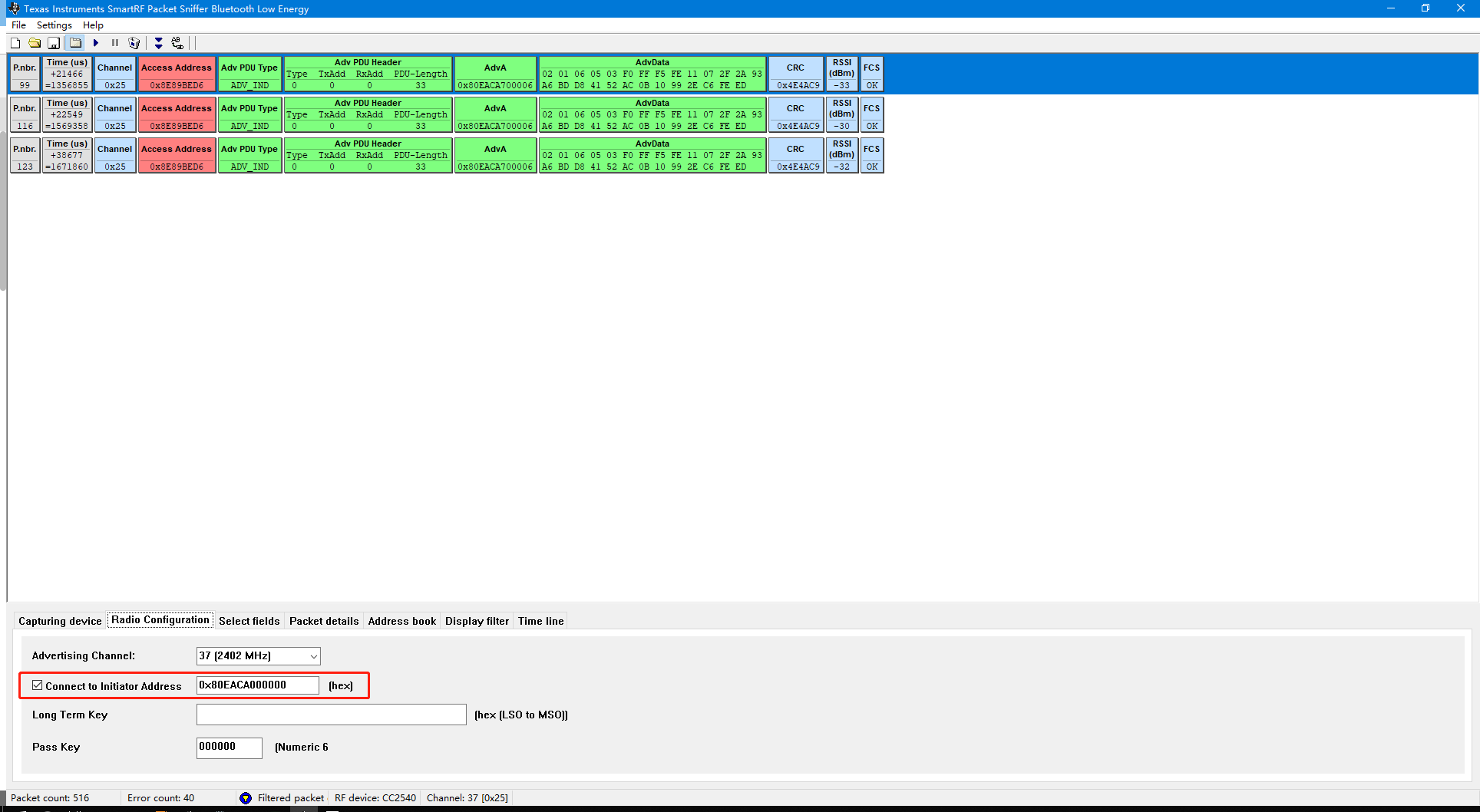This screenshot has width=1480, height=812.
Task: Start packet capture with the play icon
Action: (95, 42)
